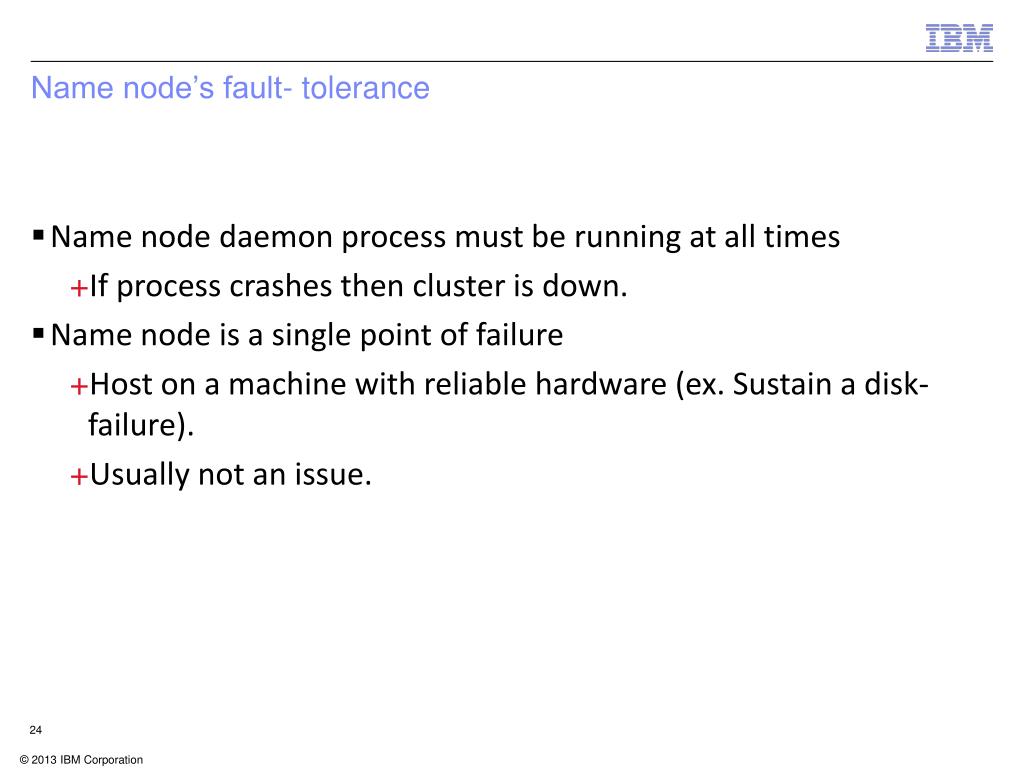Image resolution: width=1024 pixels, height=768 pixels.
Task: Click the '© 2013 IBM Corporation' footer
Action: [x=81, y=760]
